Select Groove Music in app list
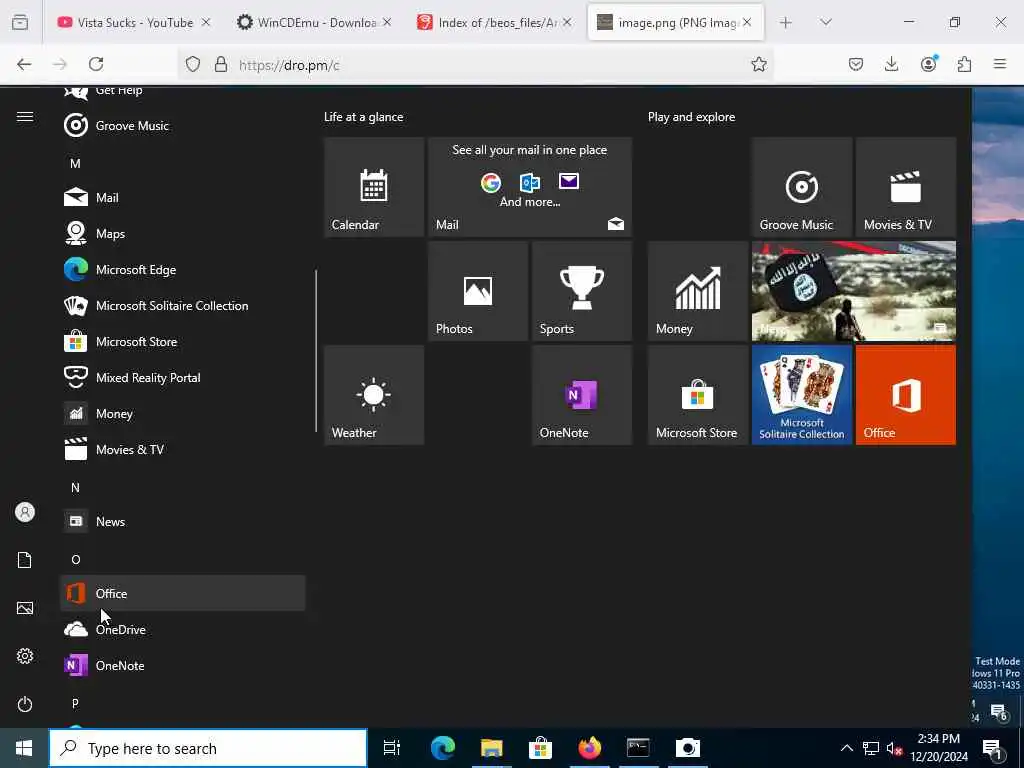Screen dimensions: 1024x768 pos(183,125)
